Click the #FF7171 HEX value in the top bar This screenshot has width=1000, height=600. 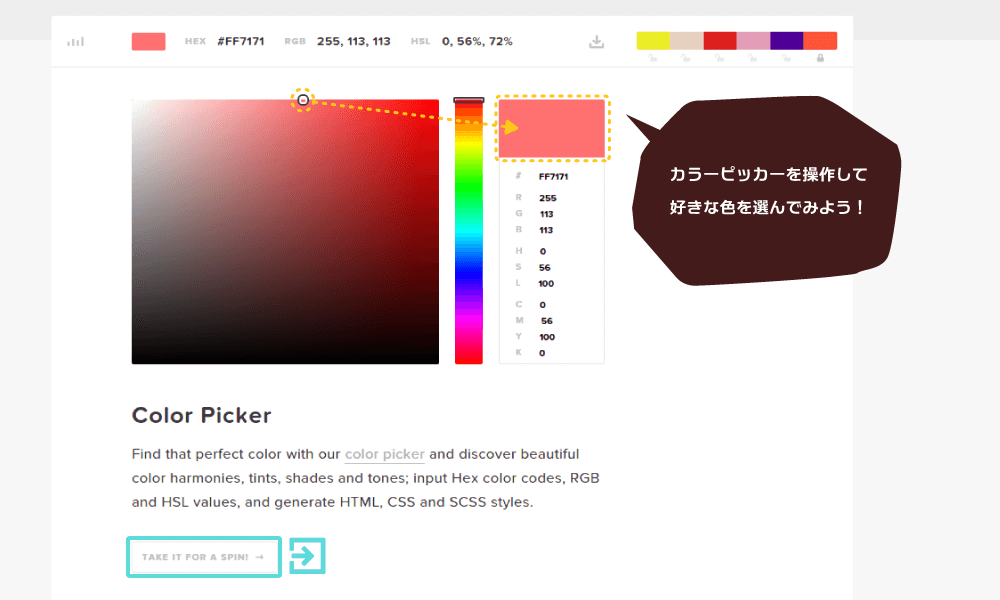click(x=240, y=41)
